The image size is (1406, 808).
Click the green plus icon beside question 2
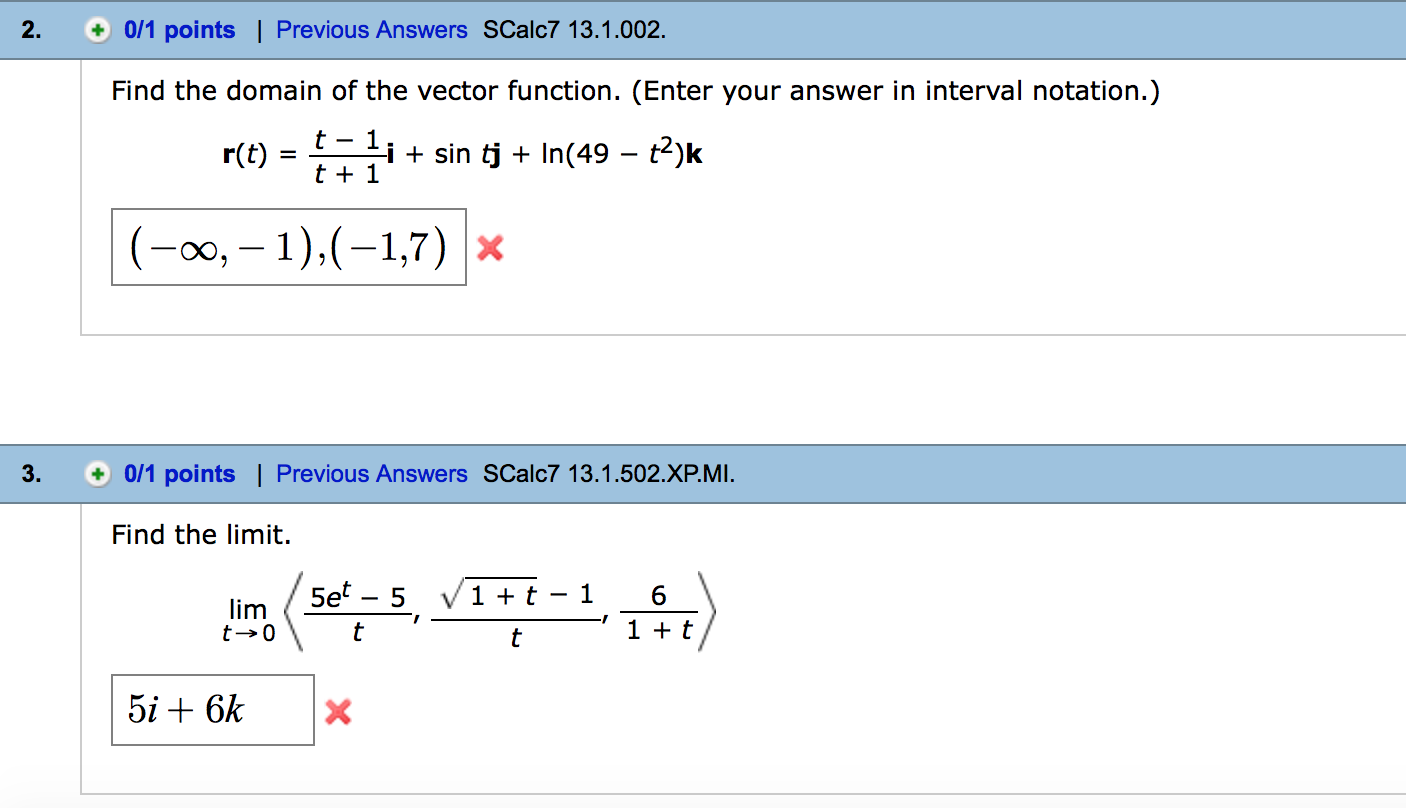pyautogui.click(x=97, y=30)
